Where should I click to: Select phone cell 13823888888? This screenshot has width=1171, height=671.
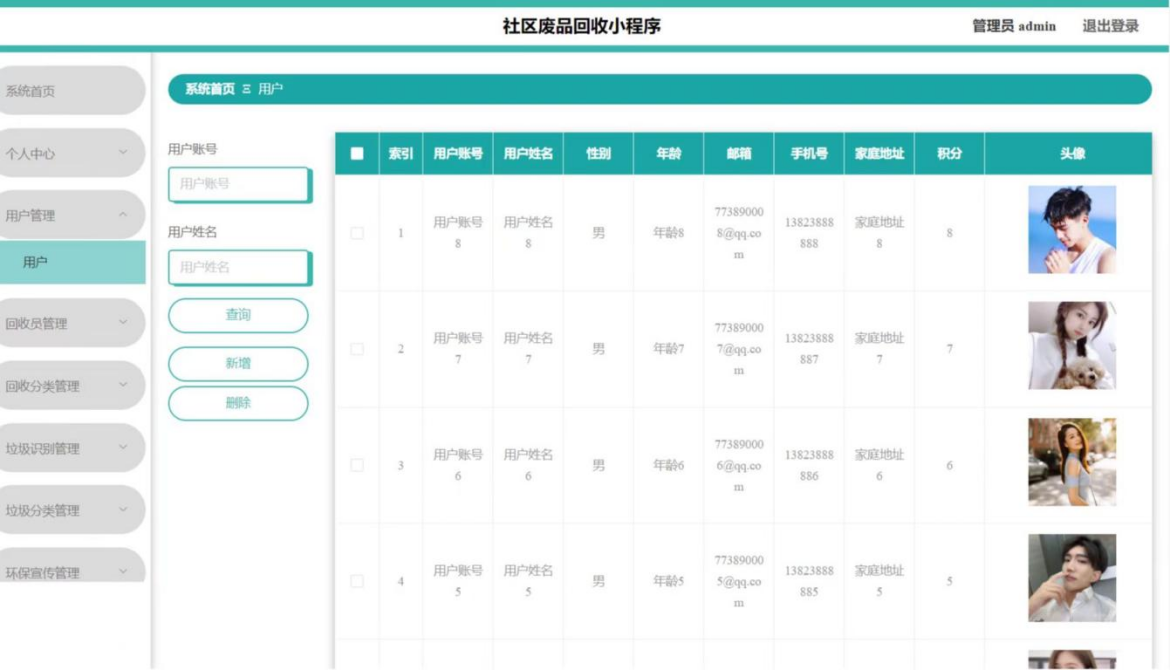(x=809, y=233)
